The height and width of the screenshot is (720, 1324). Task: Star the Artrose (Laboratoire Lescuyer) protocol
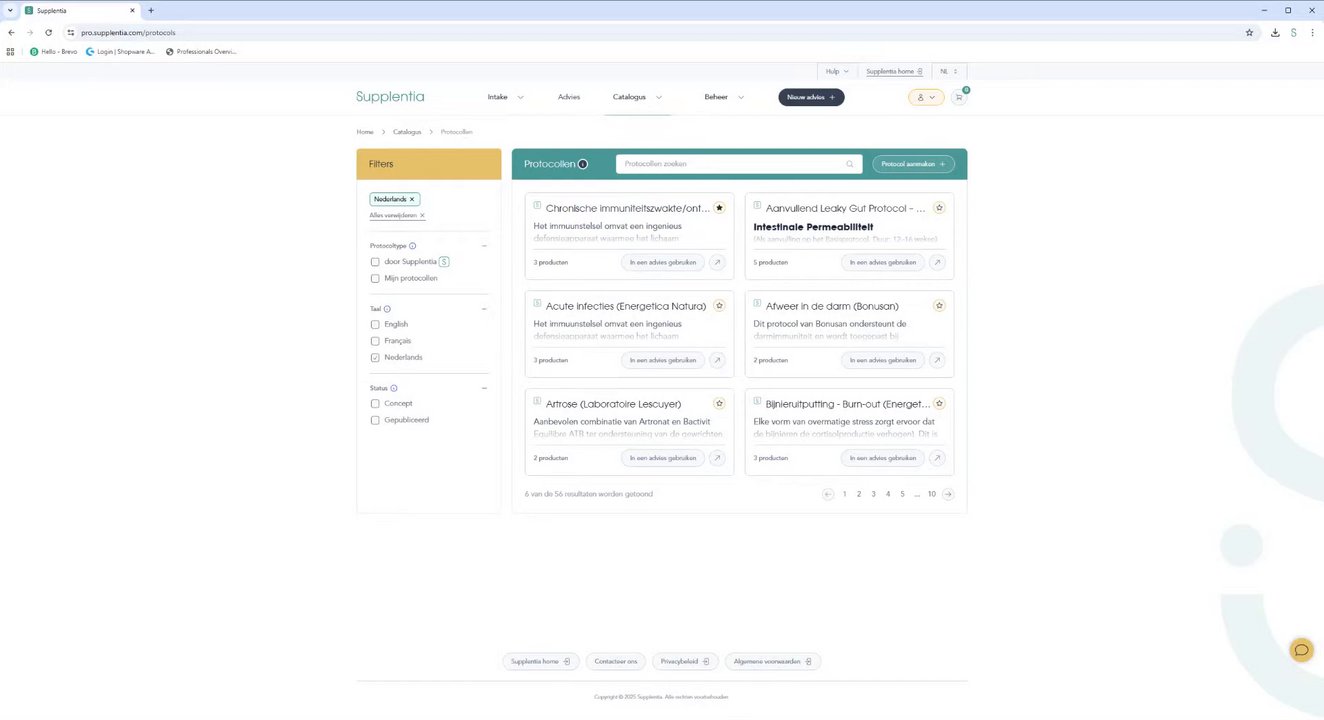click(719, 404)
